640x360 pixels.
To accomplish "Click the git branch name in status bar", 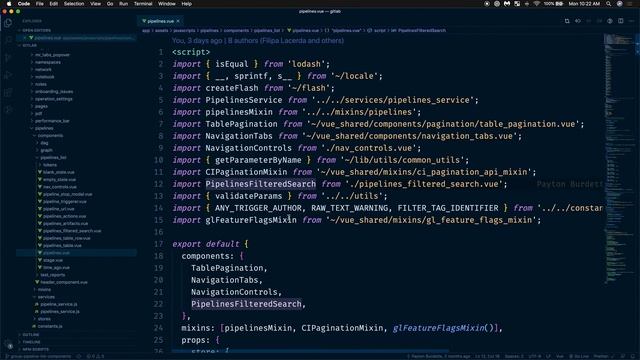I will pos(38,356).
